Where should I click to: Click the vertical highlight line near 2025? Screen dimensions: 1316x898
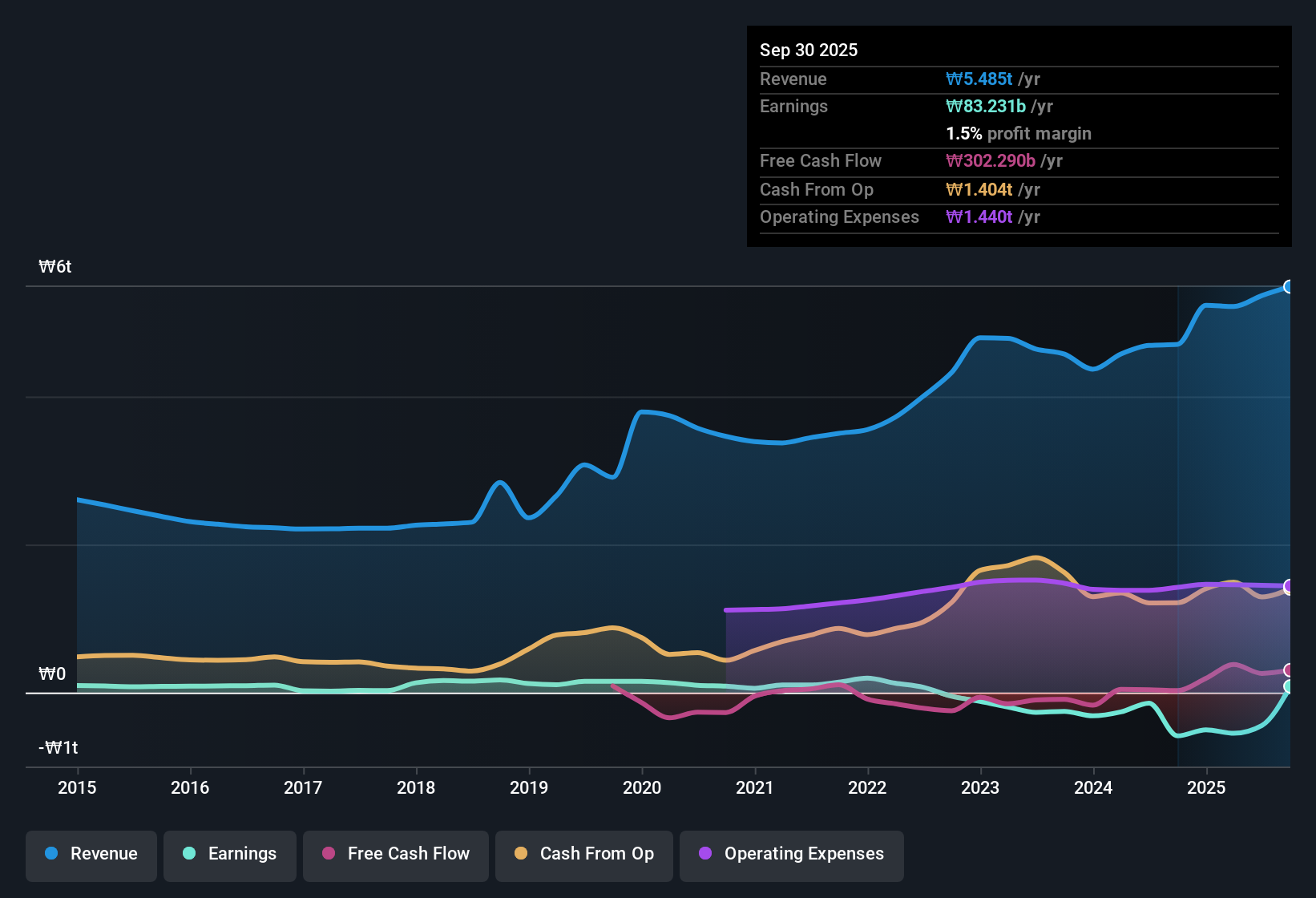coord(1178,521)
